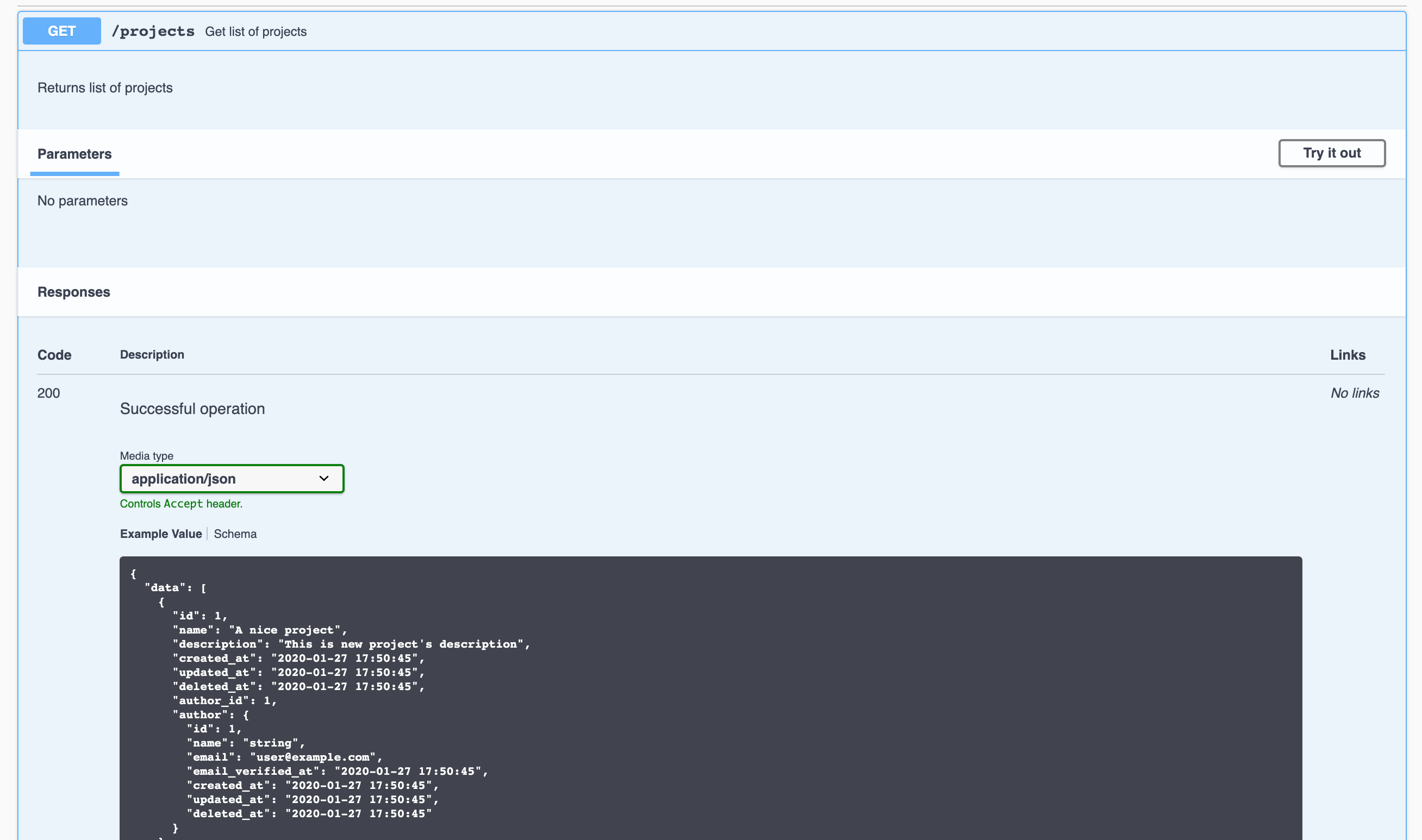
Task: Click the 'Successful operation' description
Action: 192,409
